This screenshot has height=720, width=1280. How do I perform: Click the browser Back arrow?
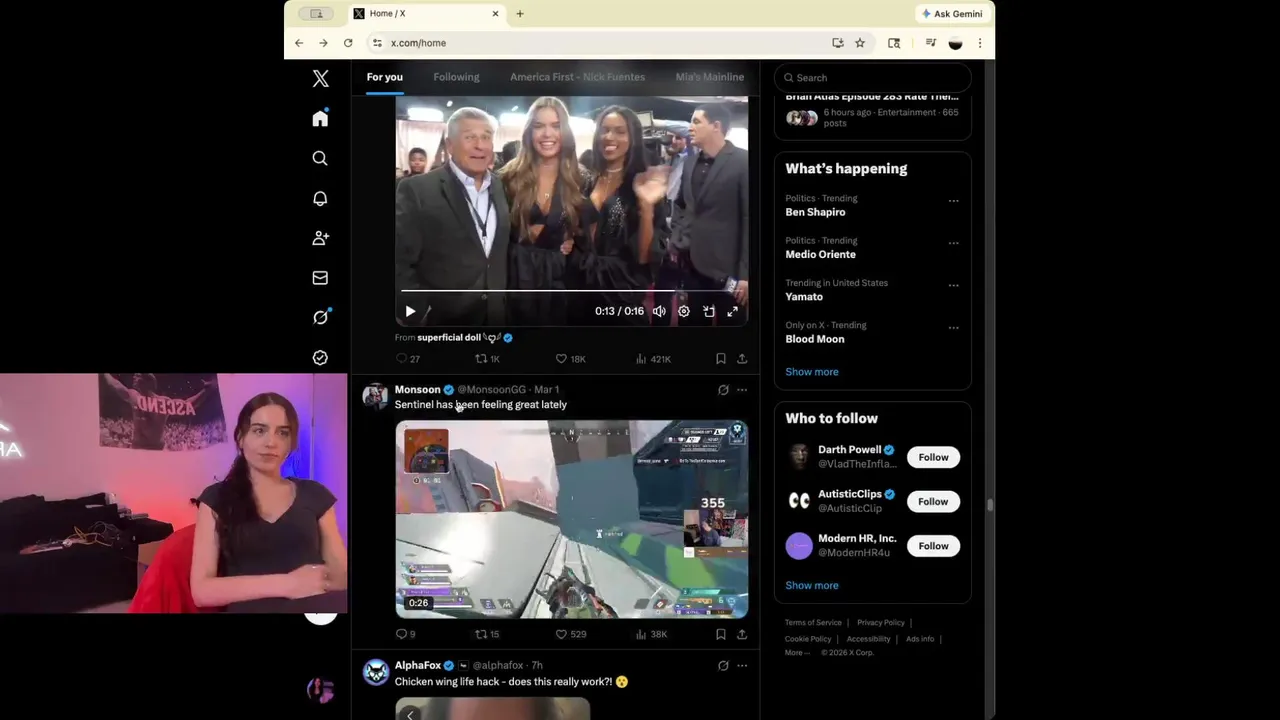299,43
